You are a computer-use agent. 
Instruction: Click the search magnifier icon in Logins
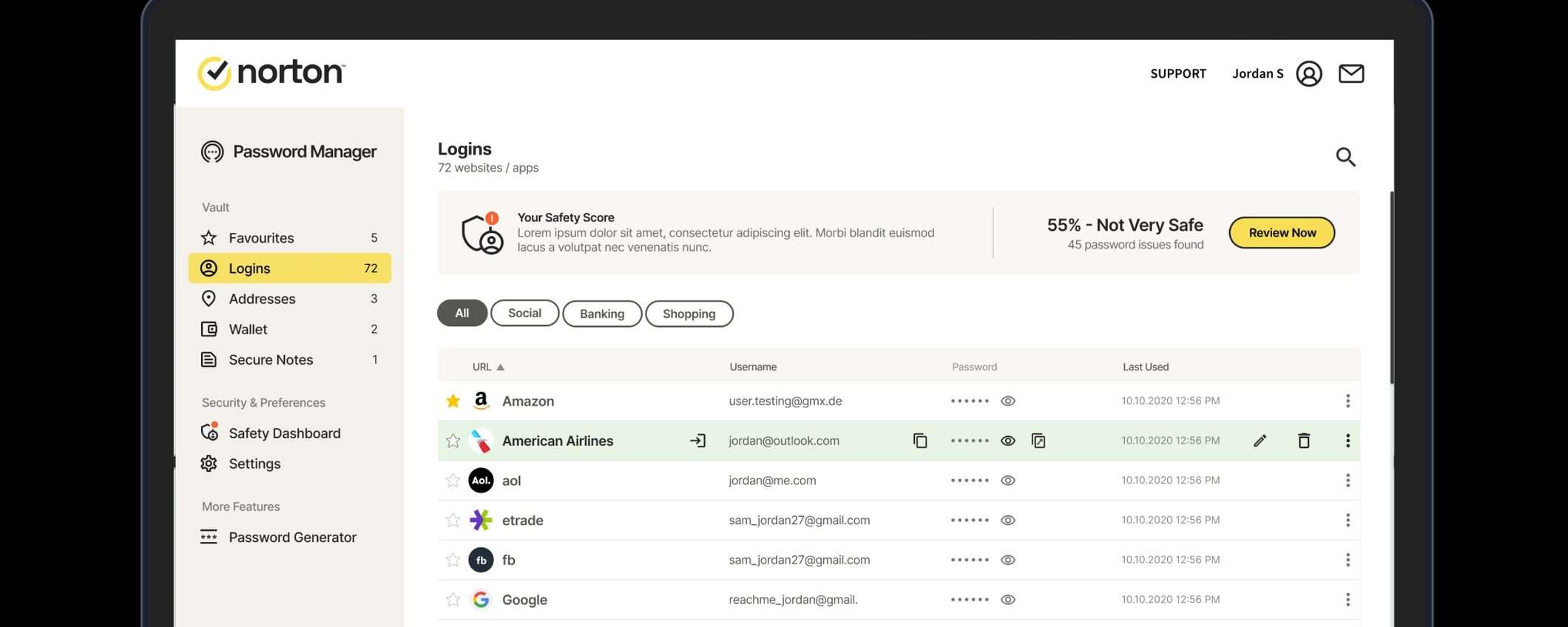click(1345, 157)
